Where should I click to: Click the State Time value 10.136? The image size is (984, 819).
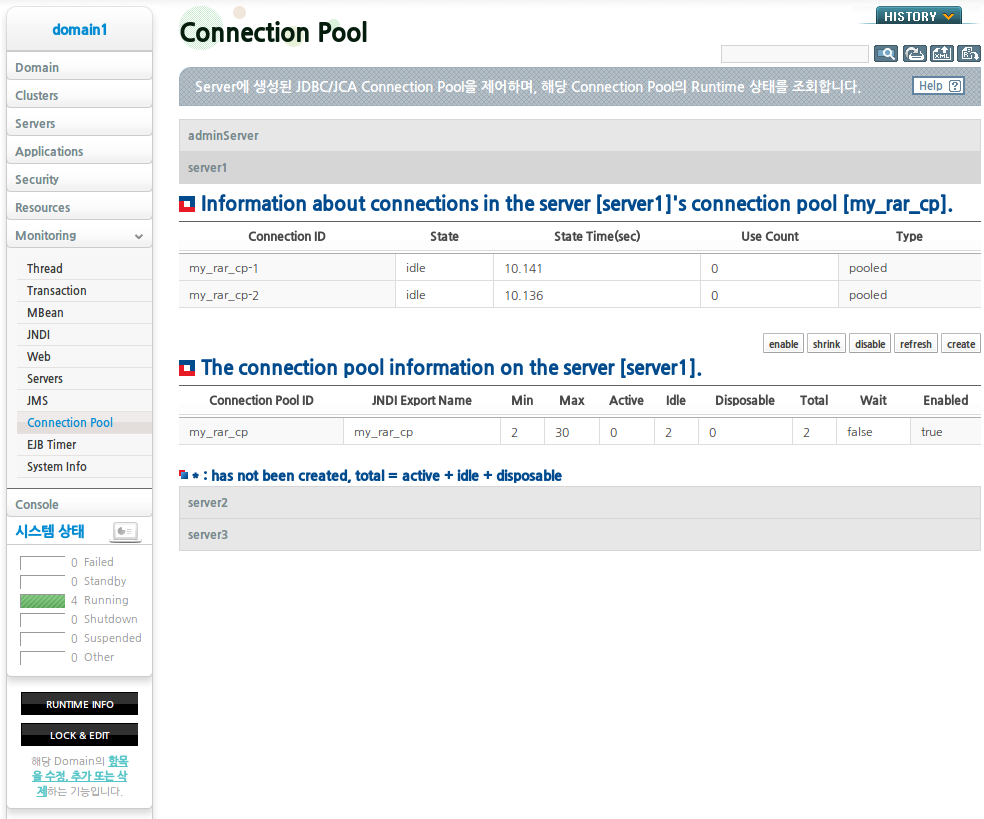(x=524, y=296)
